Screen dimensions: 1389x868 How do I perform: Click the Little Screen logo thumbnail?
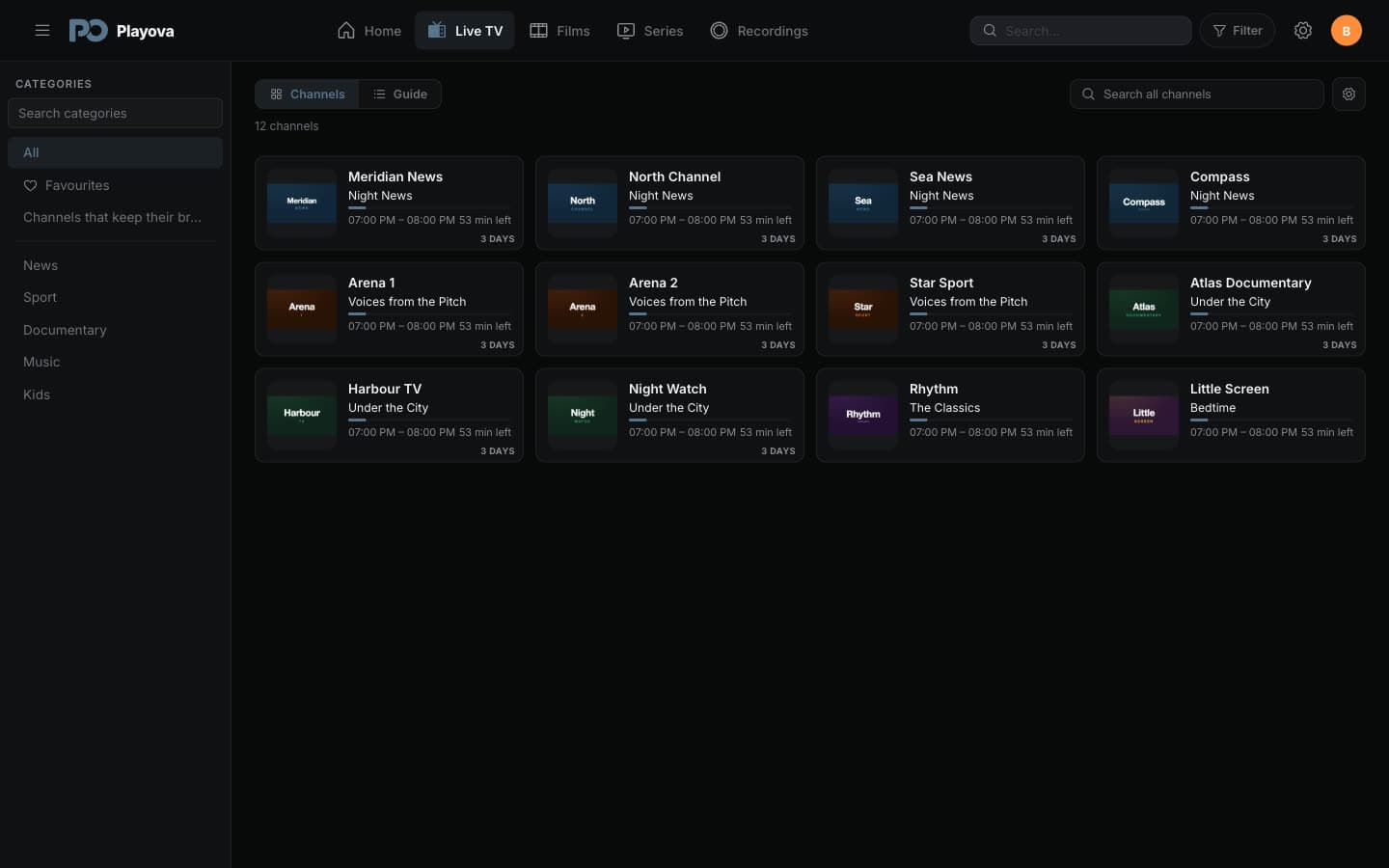(1144, 415)
